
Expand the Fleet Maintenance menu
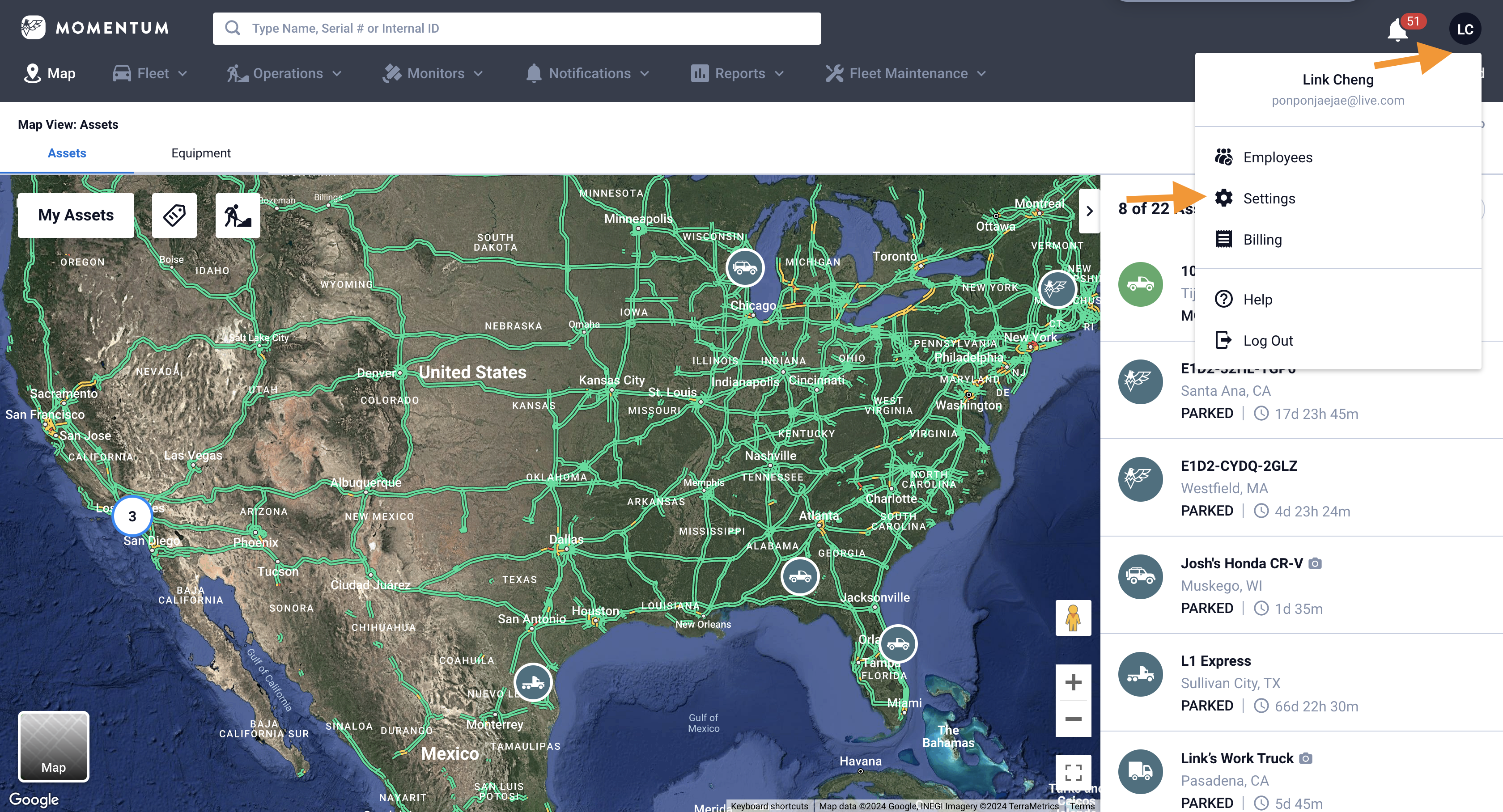tap(906, 73)
